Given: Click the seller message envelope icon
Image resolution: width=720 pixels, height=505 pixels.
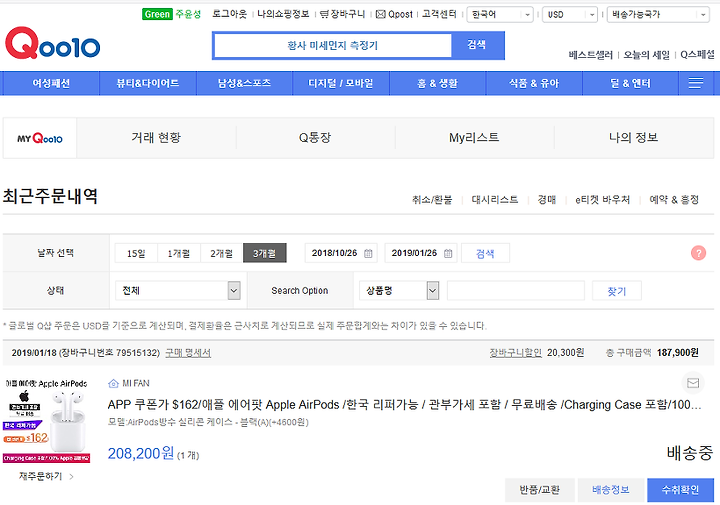Looking at the screenshot, I should (x=692, y=383).
